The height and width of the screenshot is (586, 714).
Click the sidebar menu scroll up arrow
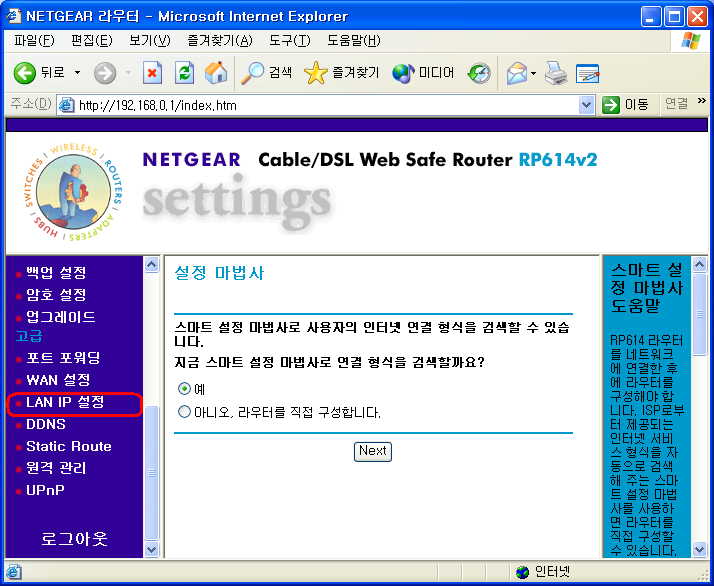[x=151, y=265]
